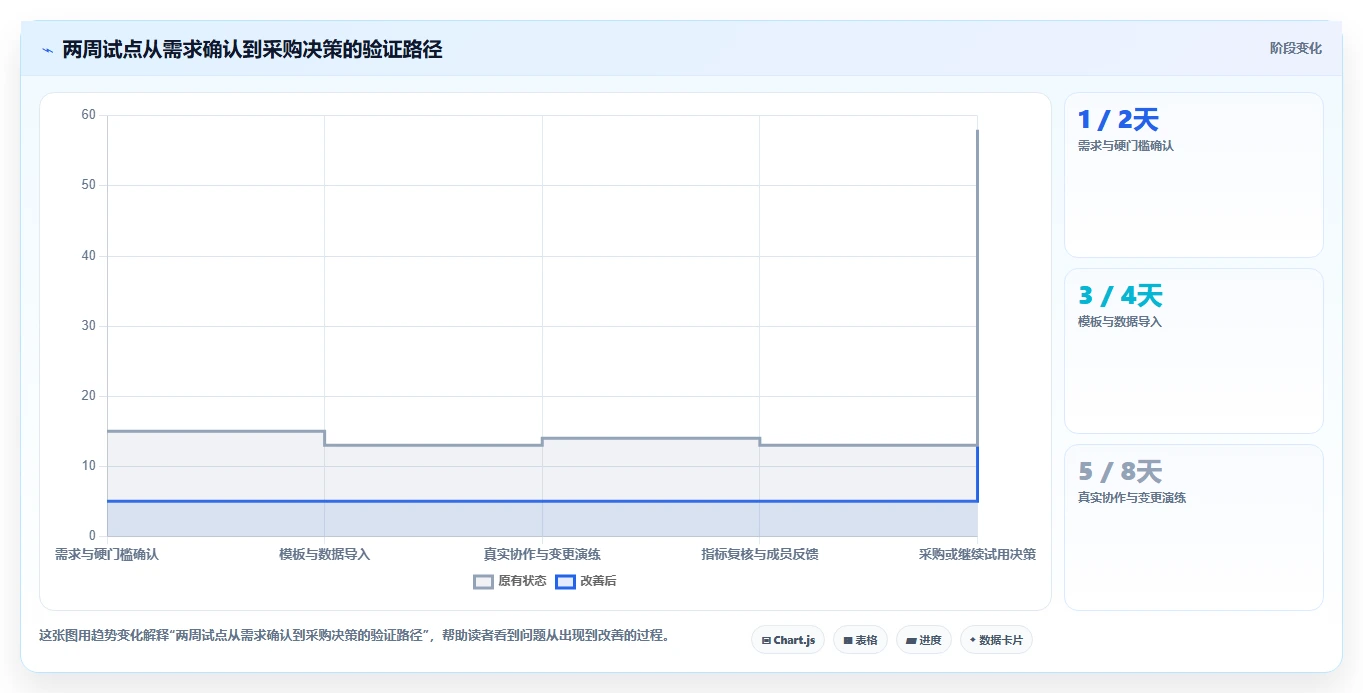The height and width of the screenshot is (693, 1363).
Task: Click the y-axis value 10
Action: pyautogui.click(x=88, y=466)
